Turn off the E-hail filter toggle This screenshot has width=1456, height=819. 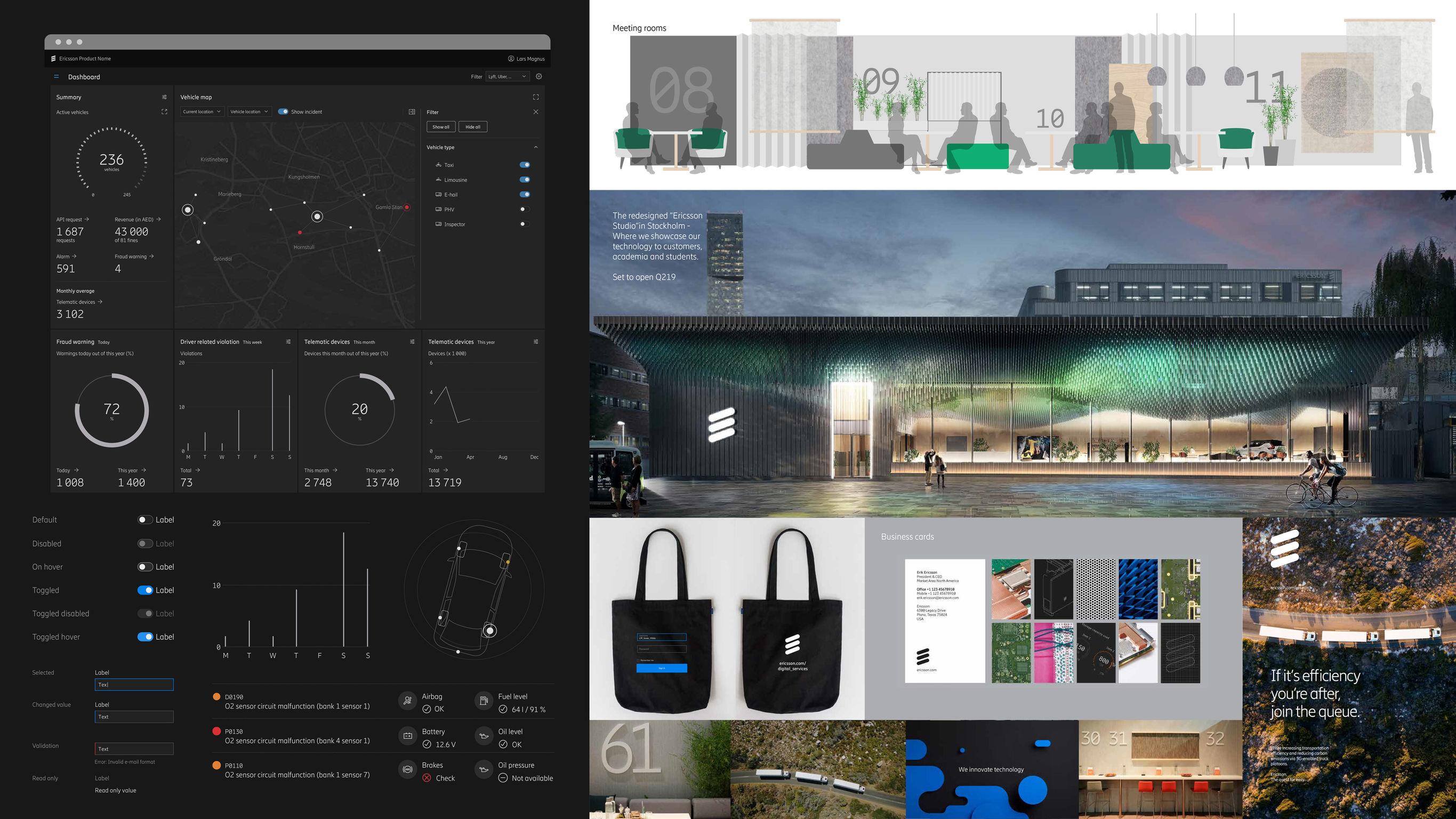[x=525, y=194]
